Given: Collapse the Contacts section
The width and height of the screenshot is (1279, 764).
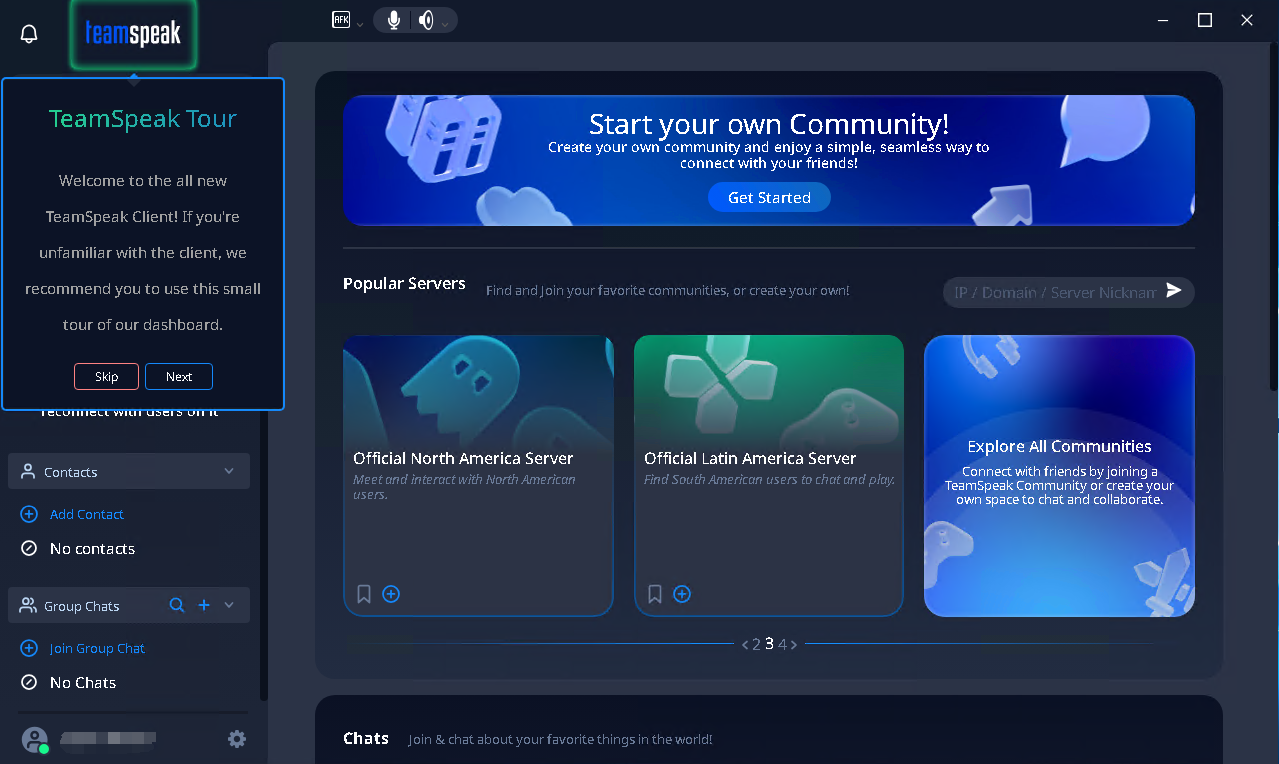Looking at the screenshot, I should 229,471.
